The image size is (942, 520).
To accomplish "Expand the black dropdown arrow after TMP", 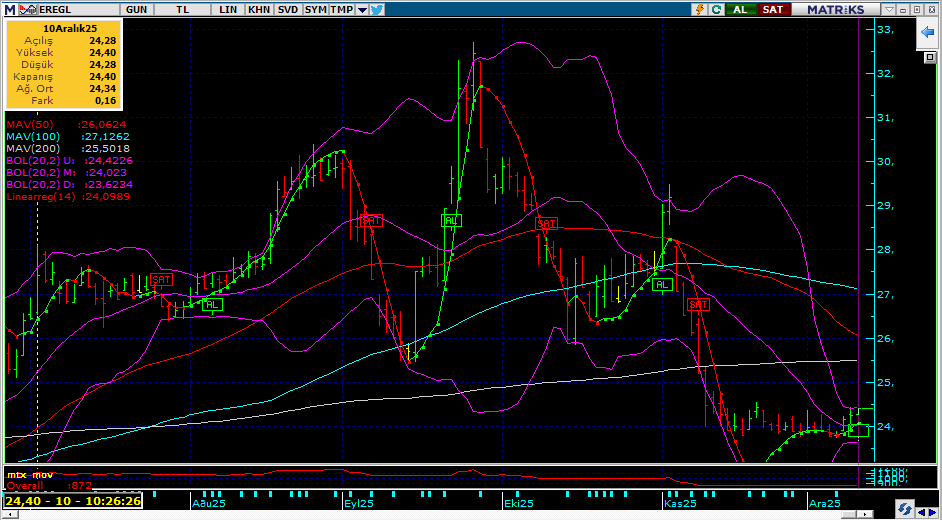I will pyautogui.click(x=360, y=9).
